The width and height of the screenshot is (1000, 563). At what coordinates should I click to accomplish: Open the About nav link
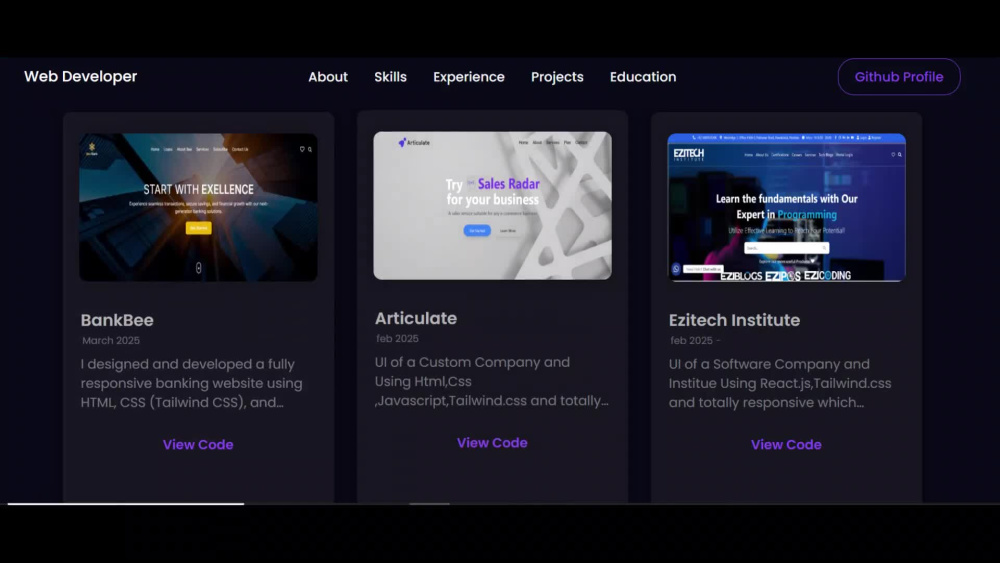pyautogui.click(x=328, y=77)
